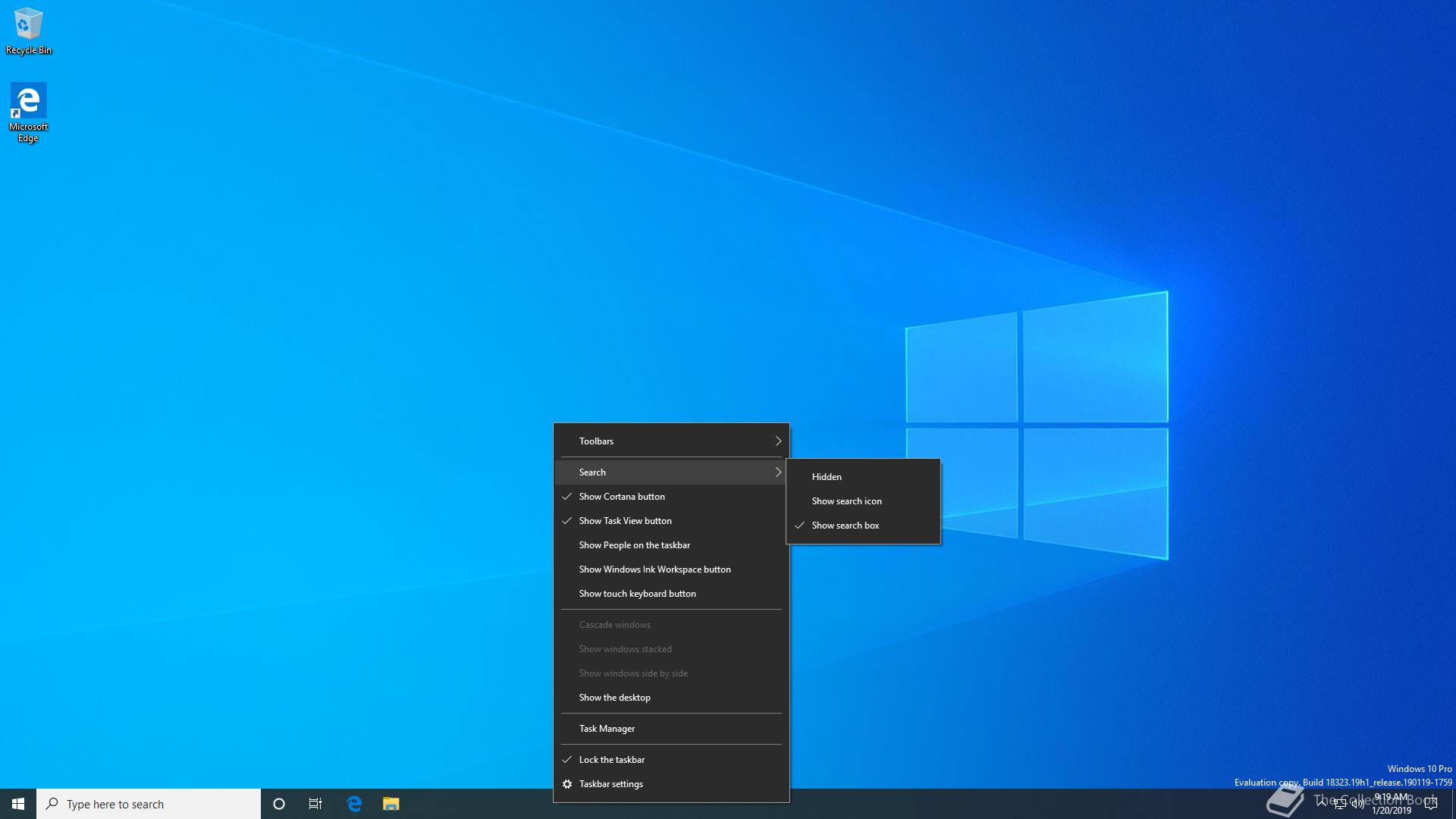Click the magnifier icon in search box
The height and width of the screenshot is (819, 1456).
tap(52, 804)
